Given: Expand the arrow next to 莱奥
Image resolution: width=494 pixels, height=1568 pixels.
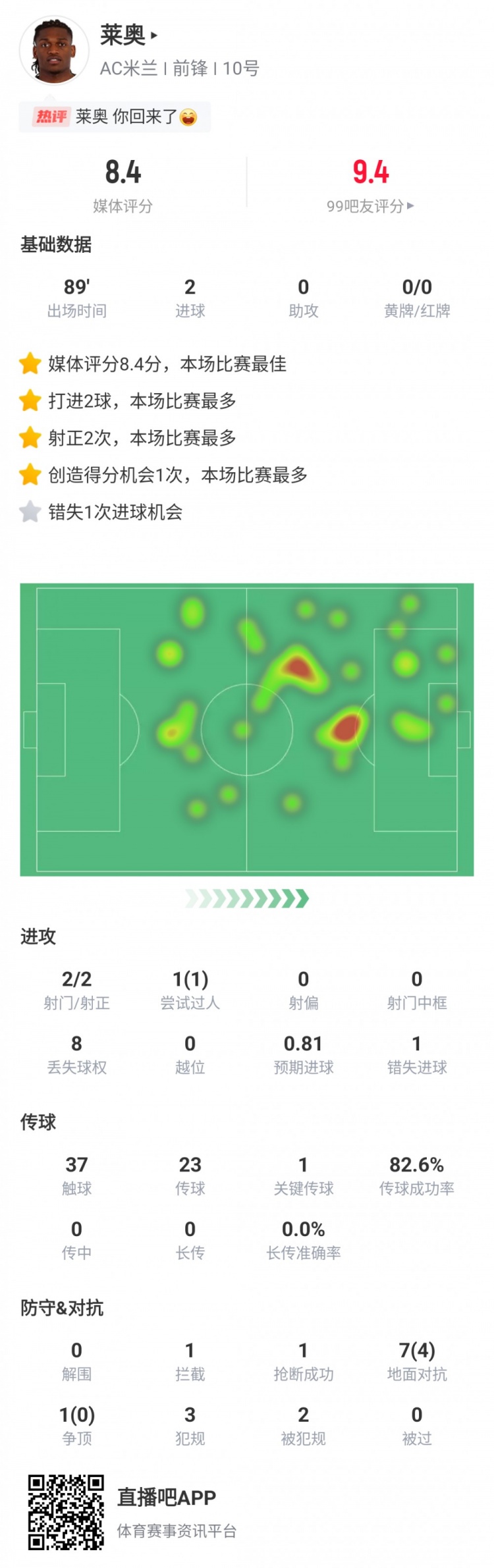Looking at the screenshot, I should [154, 36].
